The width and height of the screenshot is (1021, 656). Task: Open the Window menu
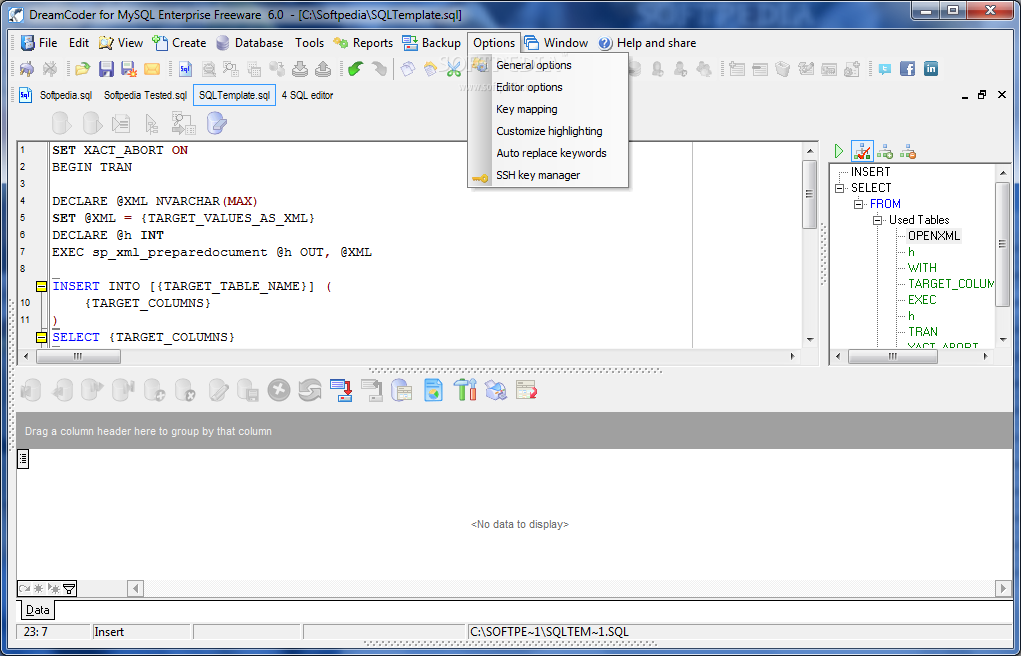click(x=557, y=43)
